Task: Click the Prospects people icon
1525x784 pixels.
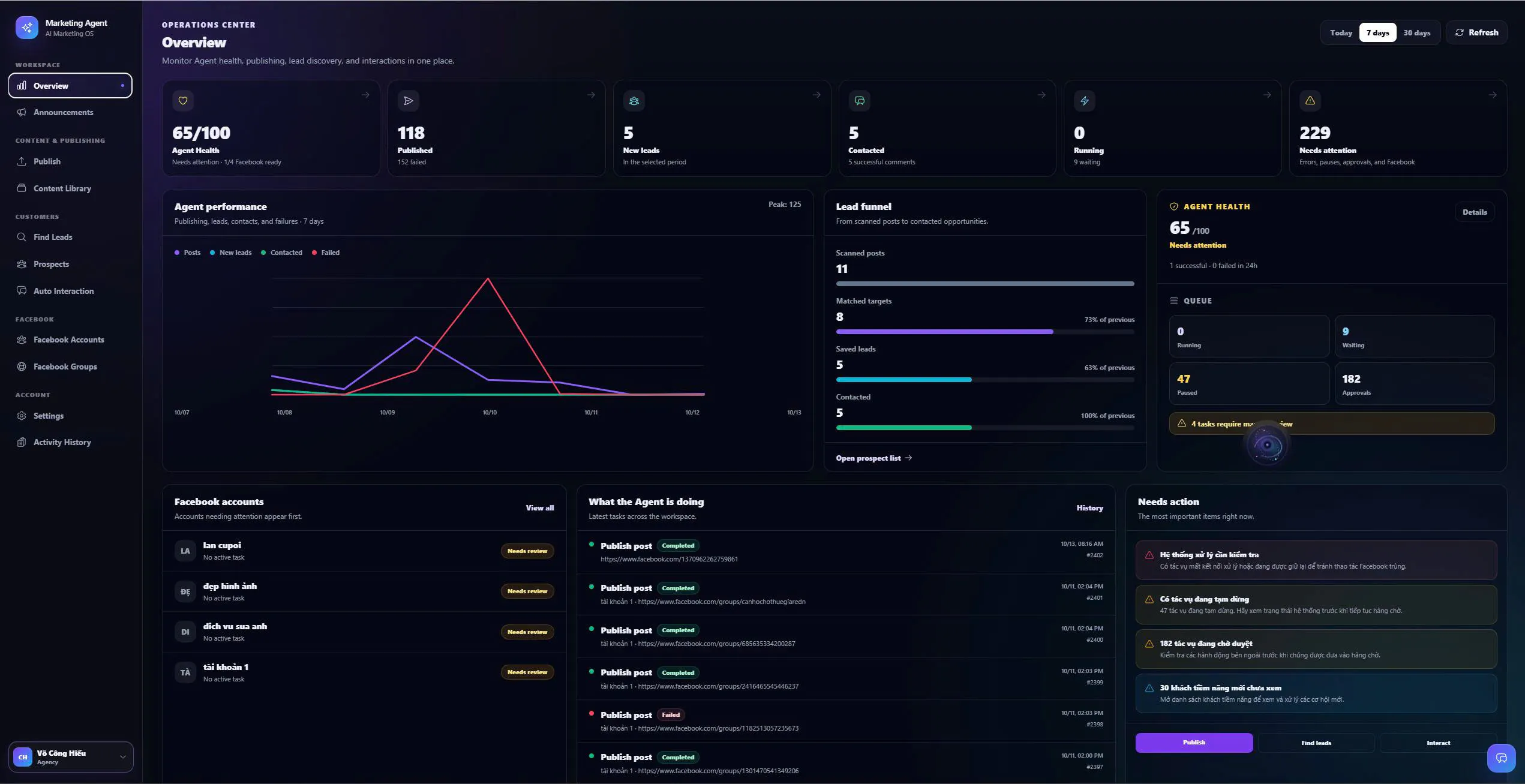Action: pyautogui.click(x=22, y=264)
